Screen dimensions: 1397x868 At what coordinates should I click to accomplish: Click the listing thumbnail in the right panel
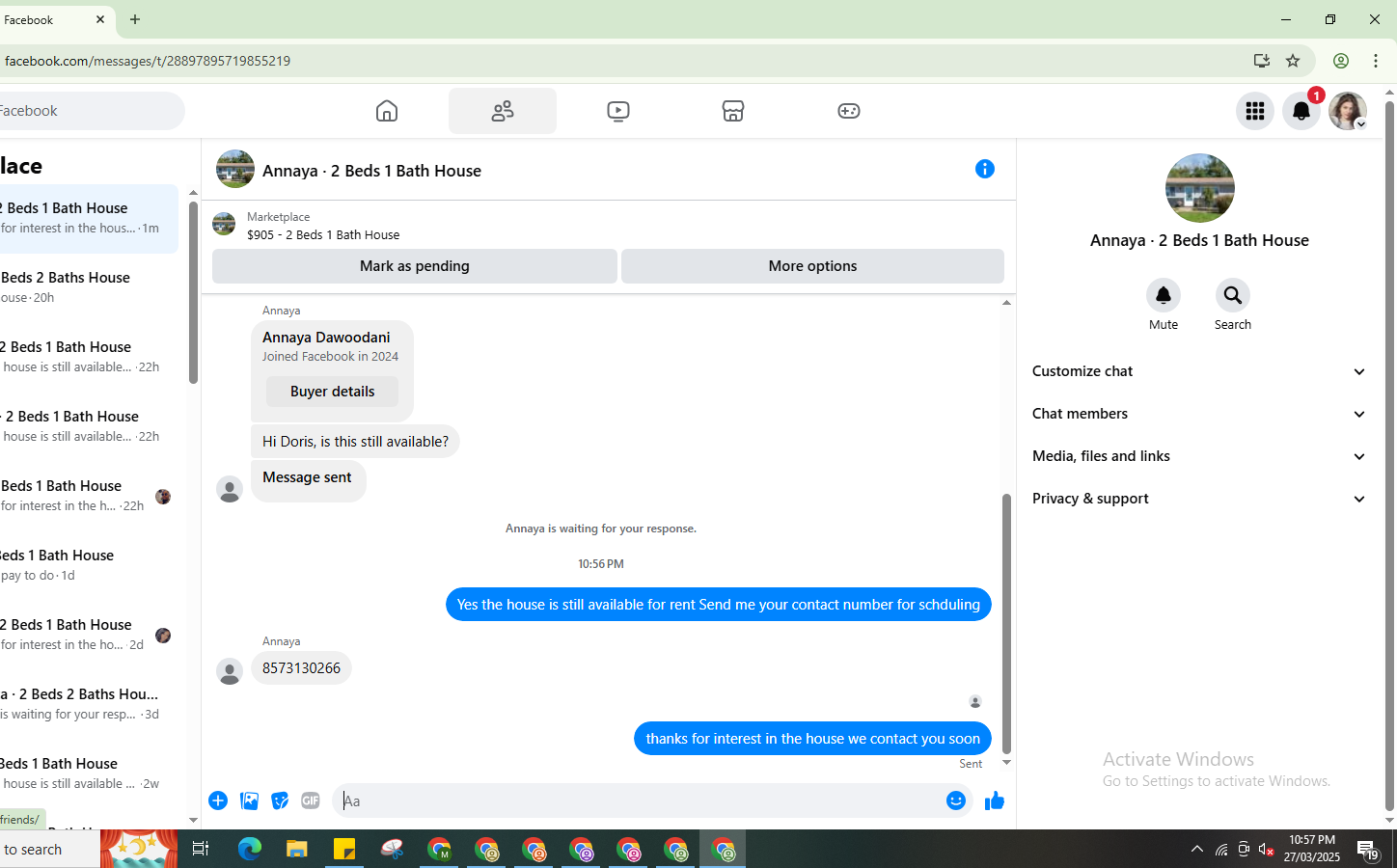pyautogui.click(x=1199, y=188)
